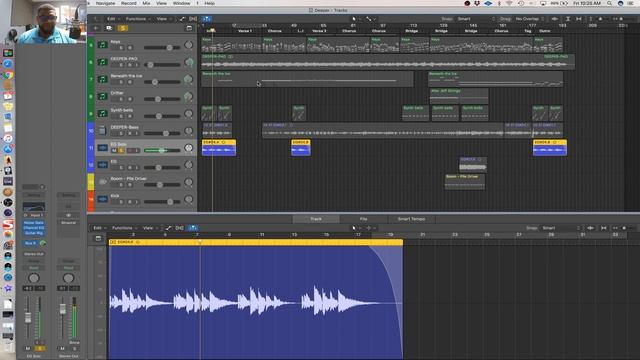
Task: Click vertical auto zoom icon in Tracks toolbar
Action: [x=568, y=19]
